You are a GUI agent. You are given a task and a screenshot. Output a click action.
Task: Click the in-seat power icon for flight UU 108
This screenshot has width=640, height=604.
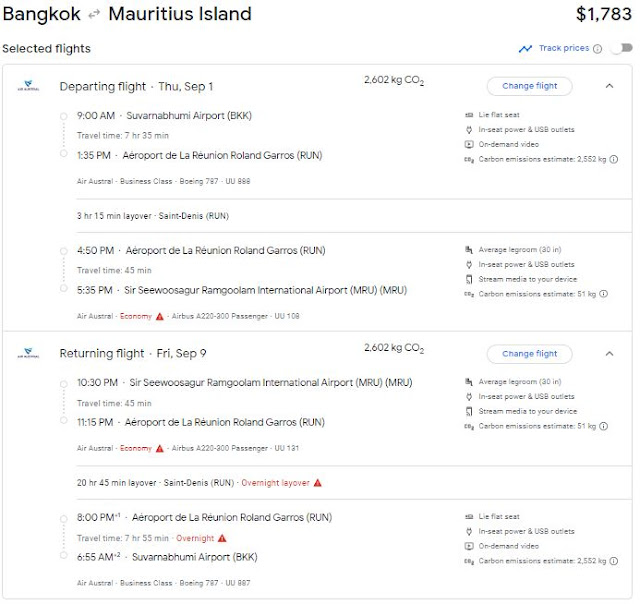(x=469, y=264)
